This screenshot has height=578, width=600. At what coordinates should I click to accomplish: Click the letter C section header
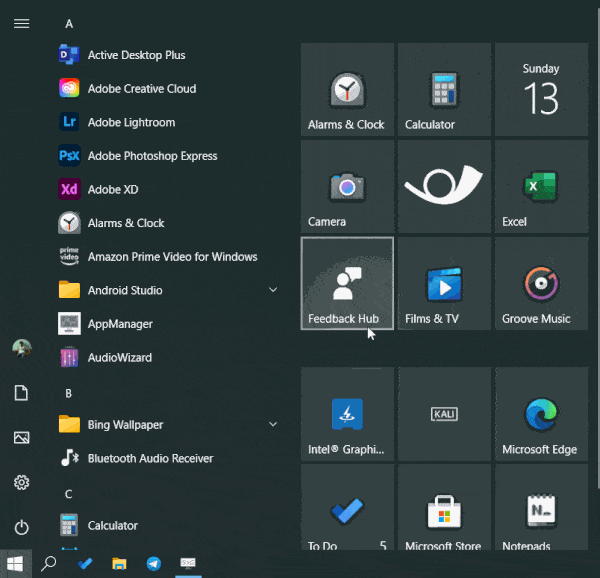(68, 494)
